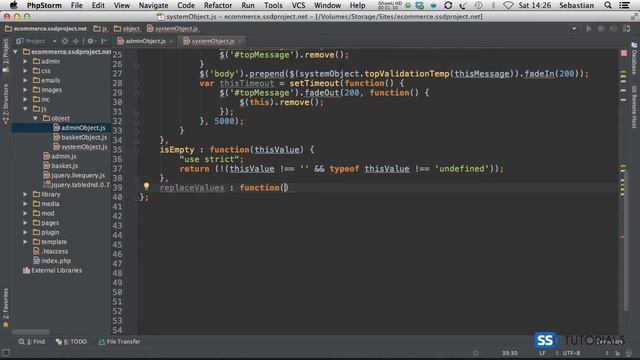
Task: Open the Project tool window side tab
Action: pos(5,56)
